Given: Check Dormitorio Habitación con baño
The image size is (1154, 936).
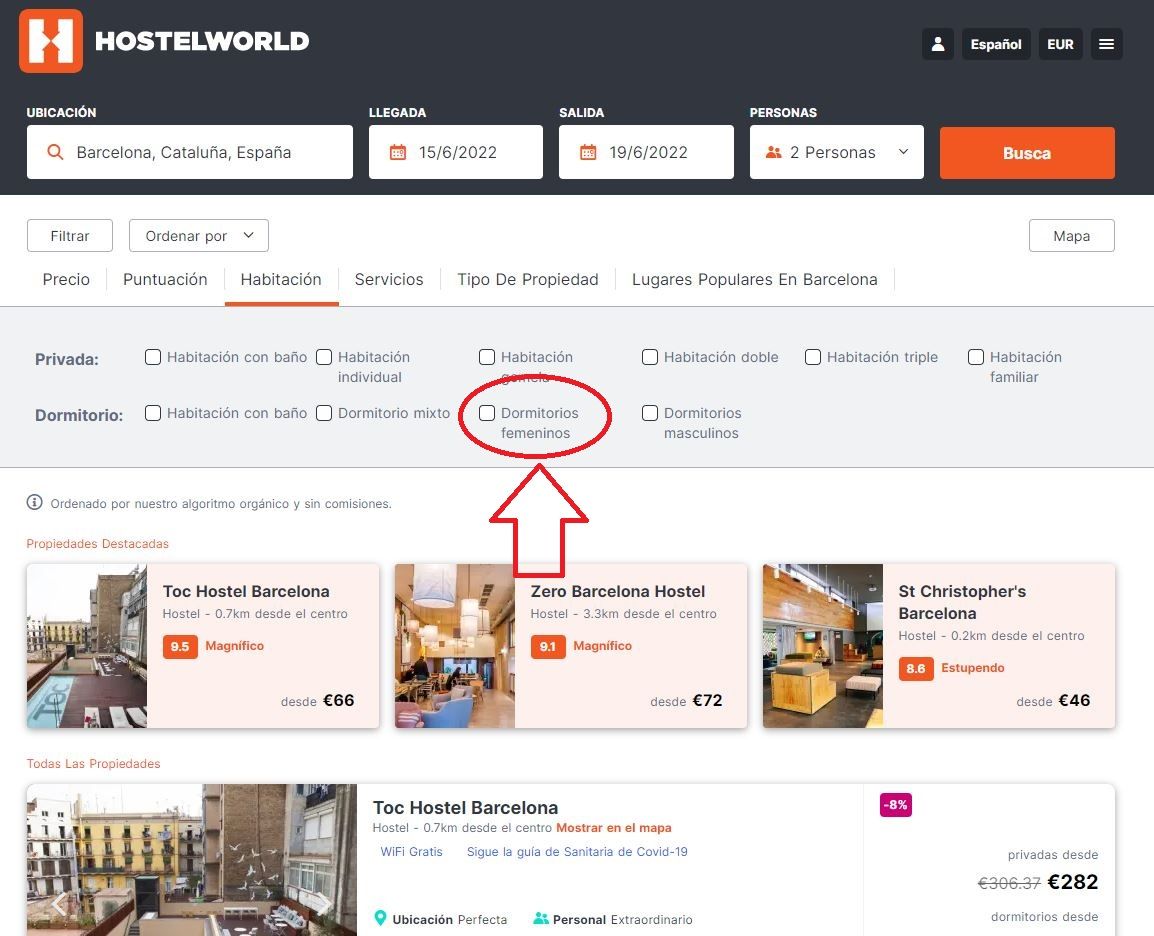Looking at the screenshot, I should [153, 413].
